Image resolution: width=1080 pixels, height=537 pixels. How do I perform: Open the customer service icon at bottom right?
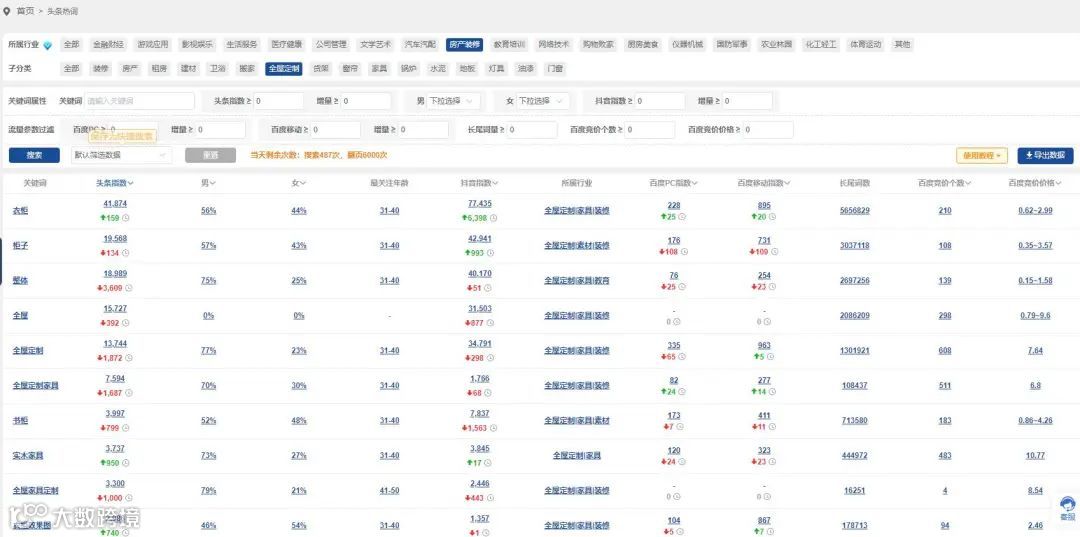[x=1067, y=508]
